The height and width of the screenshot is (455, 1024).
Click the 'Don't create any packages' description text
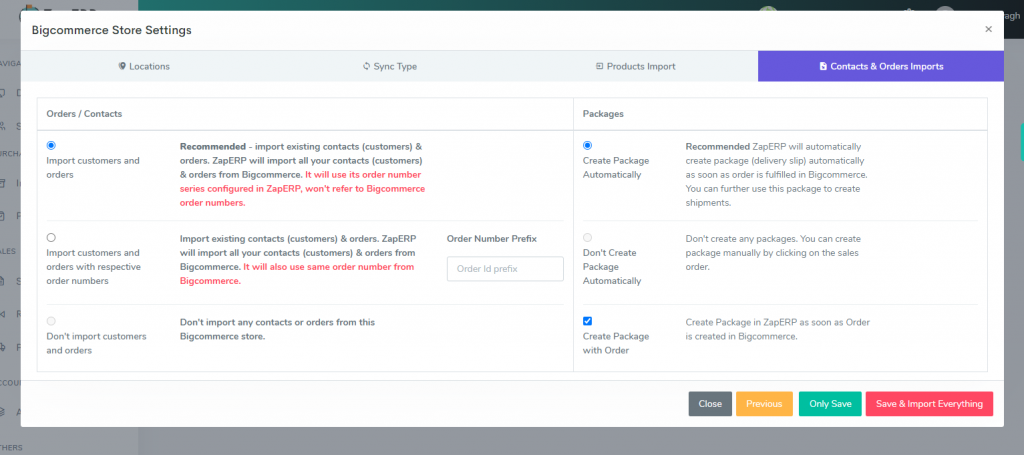(773, 253)
